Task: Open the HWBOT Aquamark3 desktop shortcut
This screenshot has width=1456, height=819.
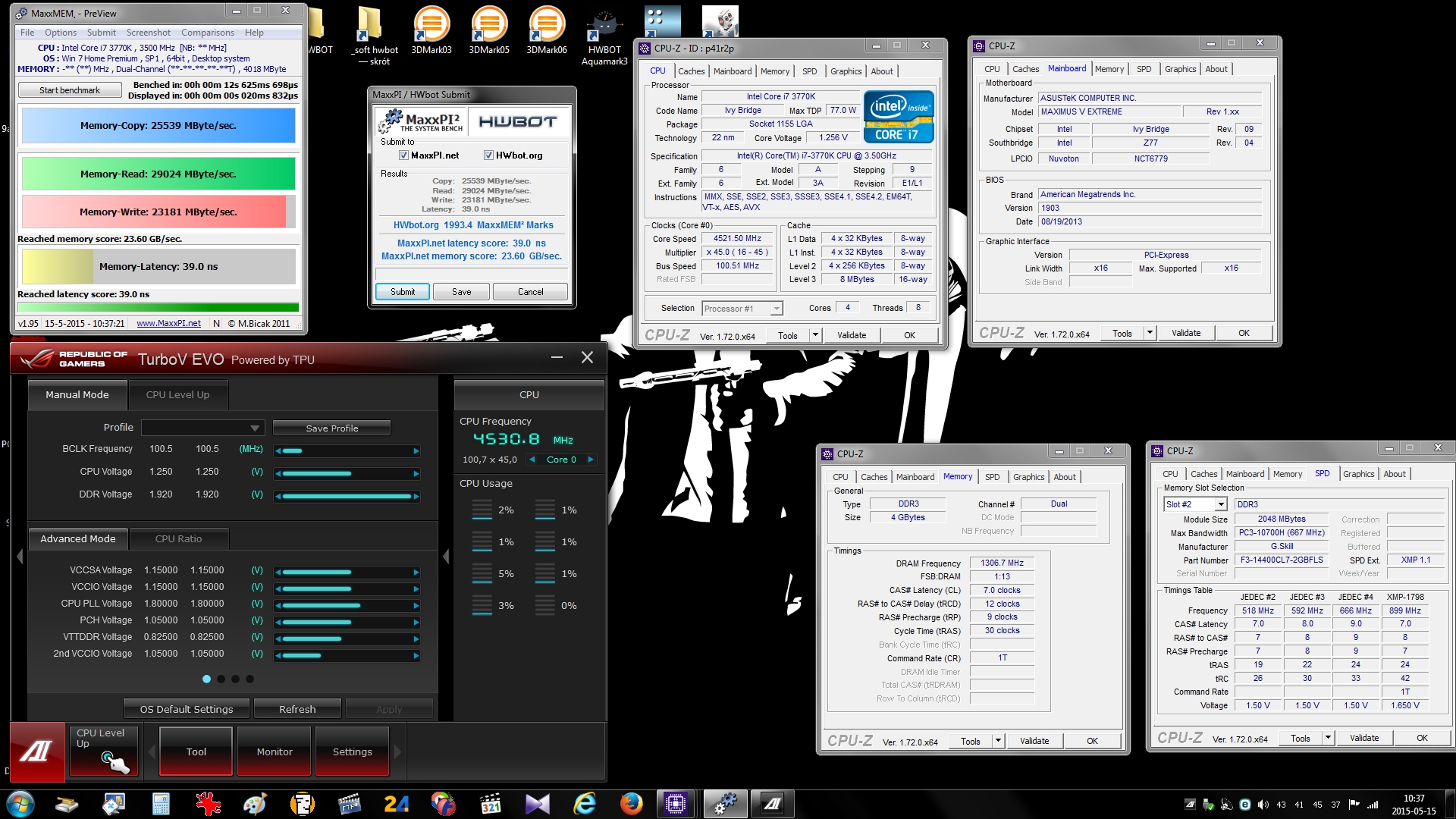Action: tap(604, 36)
